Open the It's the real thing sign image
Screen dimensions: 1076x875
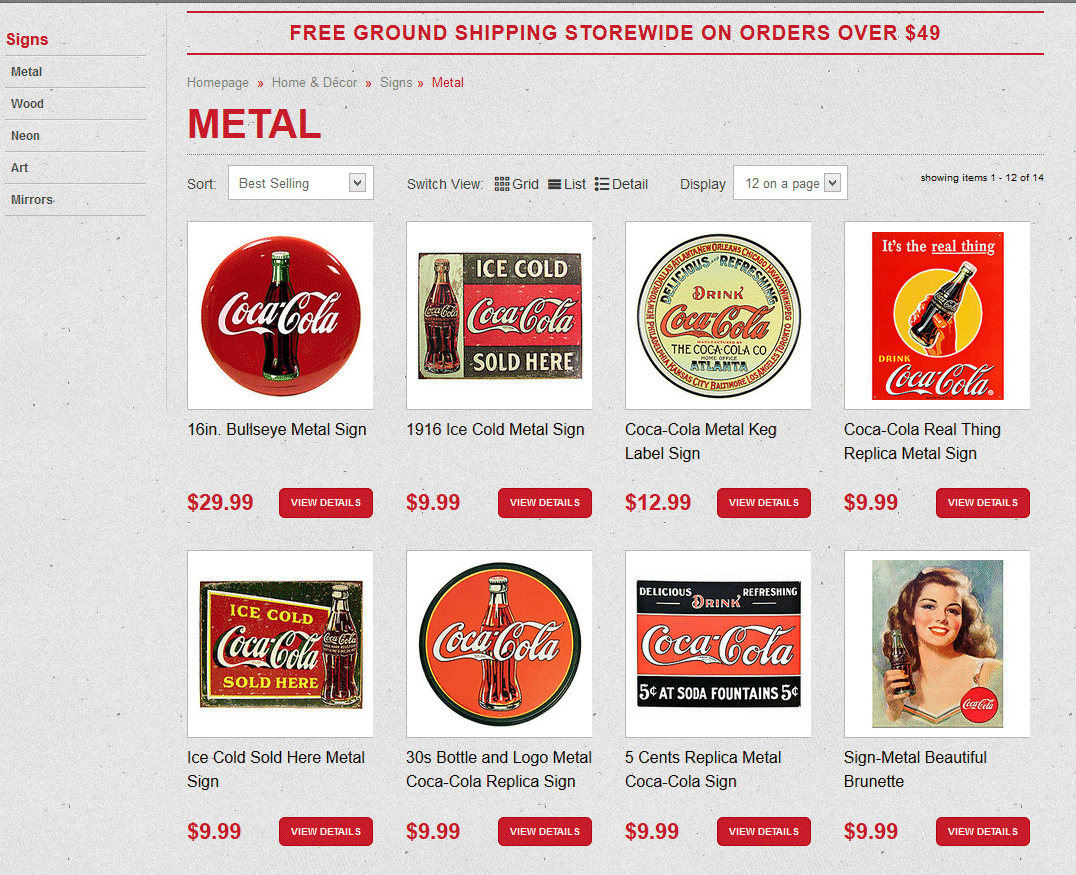(937, 315)
